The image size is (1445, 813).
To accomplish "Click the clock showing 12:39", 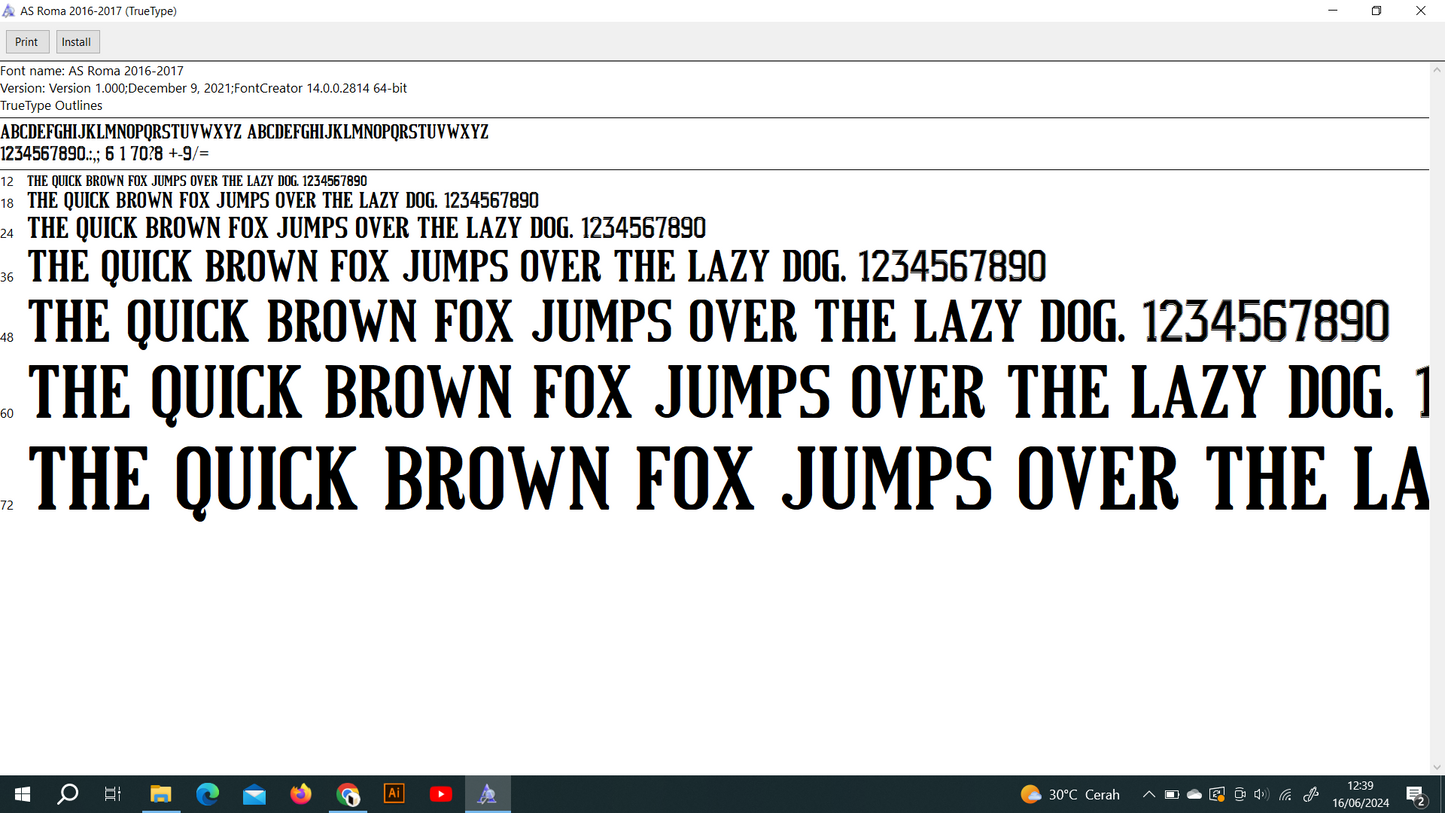I will click(x=1360, y=794).
